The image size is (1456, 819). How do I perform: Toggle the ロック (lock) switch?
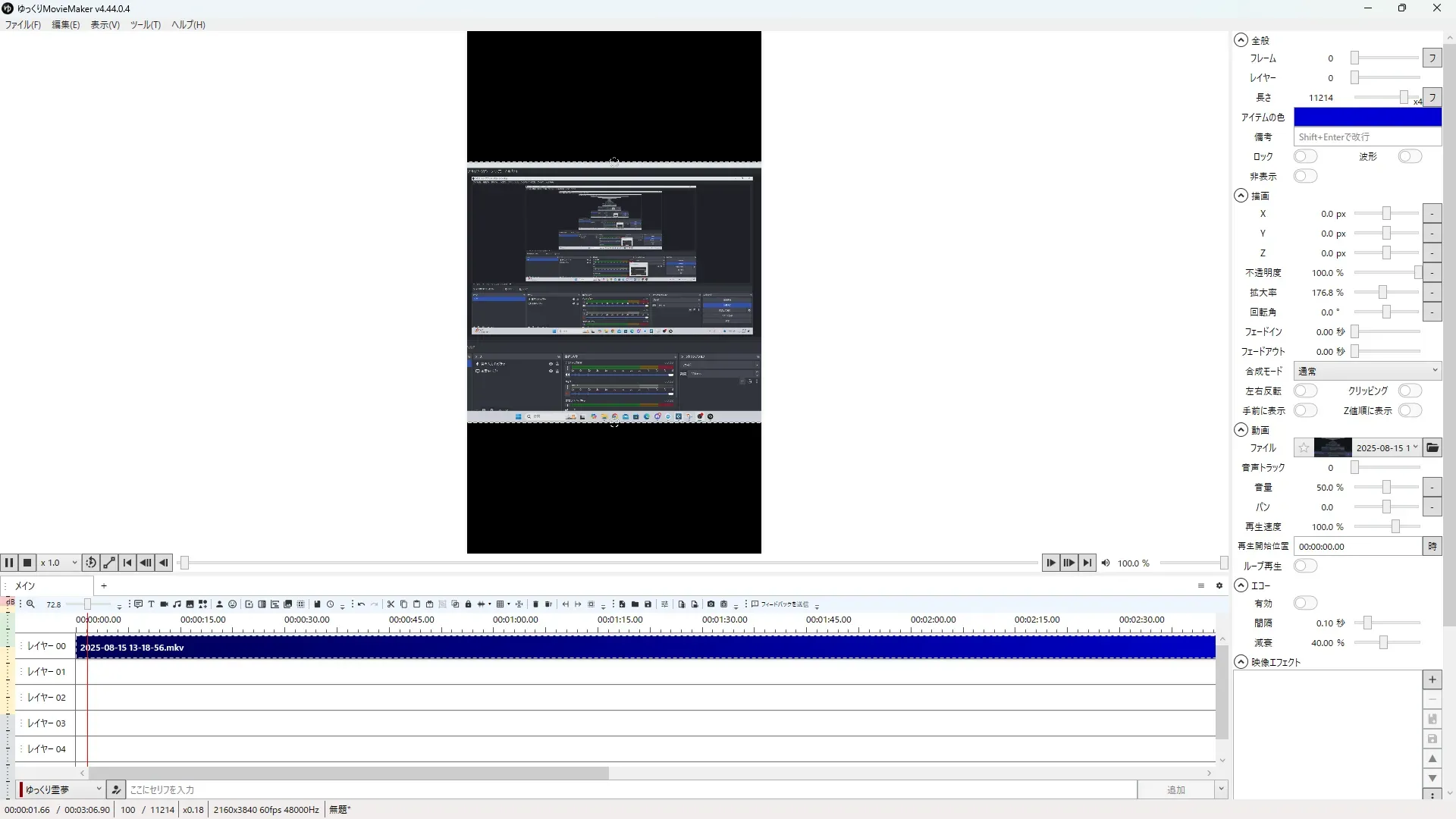[x=1305, y=156]
